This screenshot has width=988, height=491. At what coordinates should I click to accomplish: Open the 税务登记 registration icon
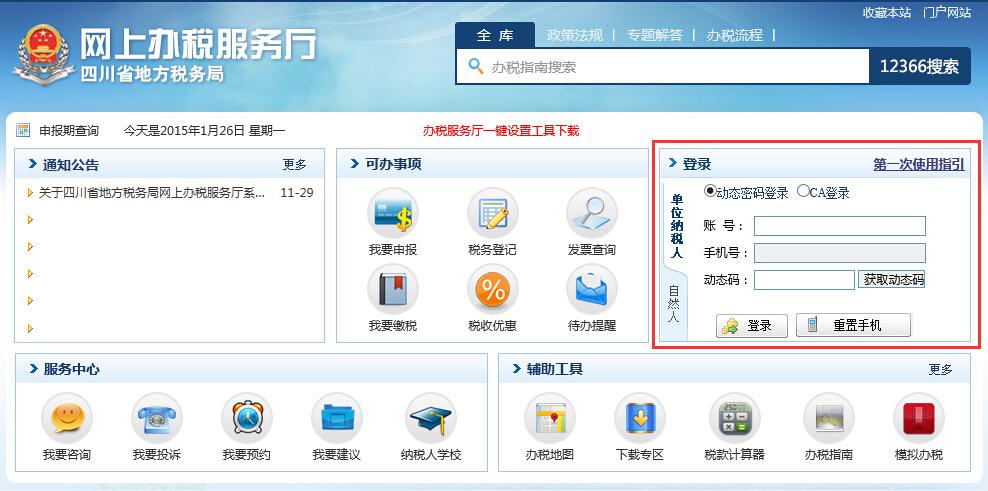pos(493,214)
